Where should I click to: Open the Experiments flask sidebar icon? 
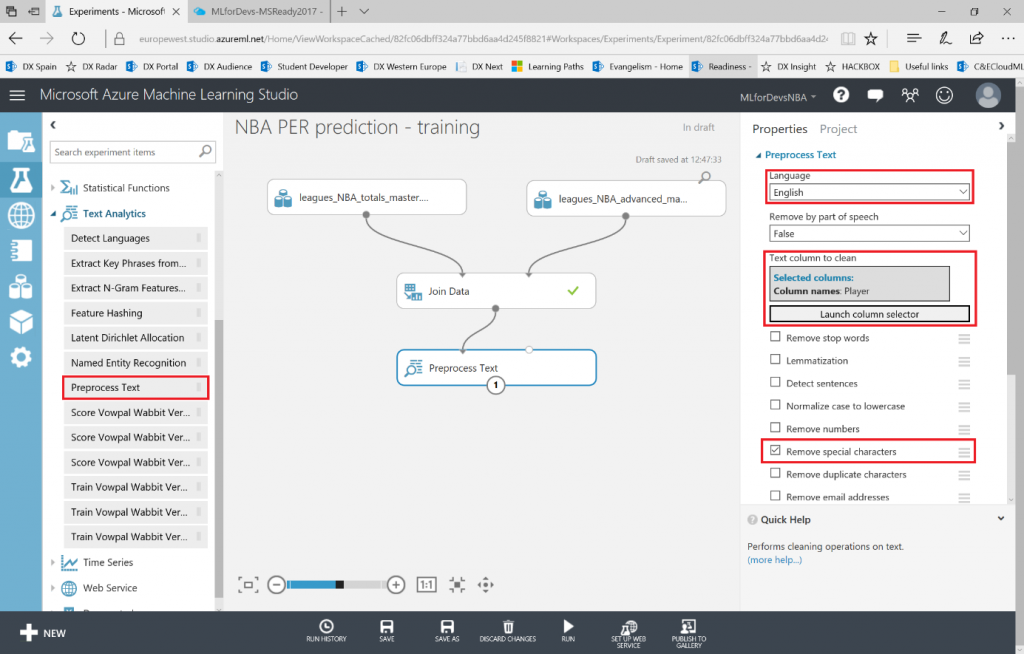click(x=21, y=179)
